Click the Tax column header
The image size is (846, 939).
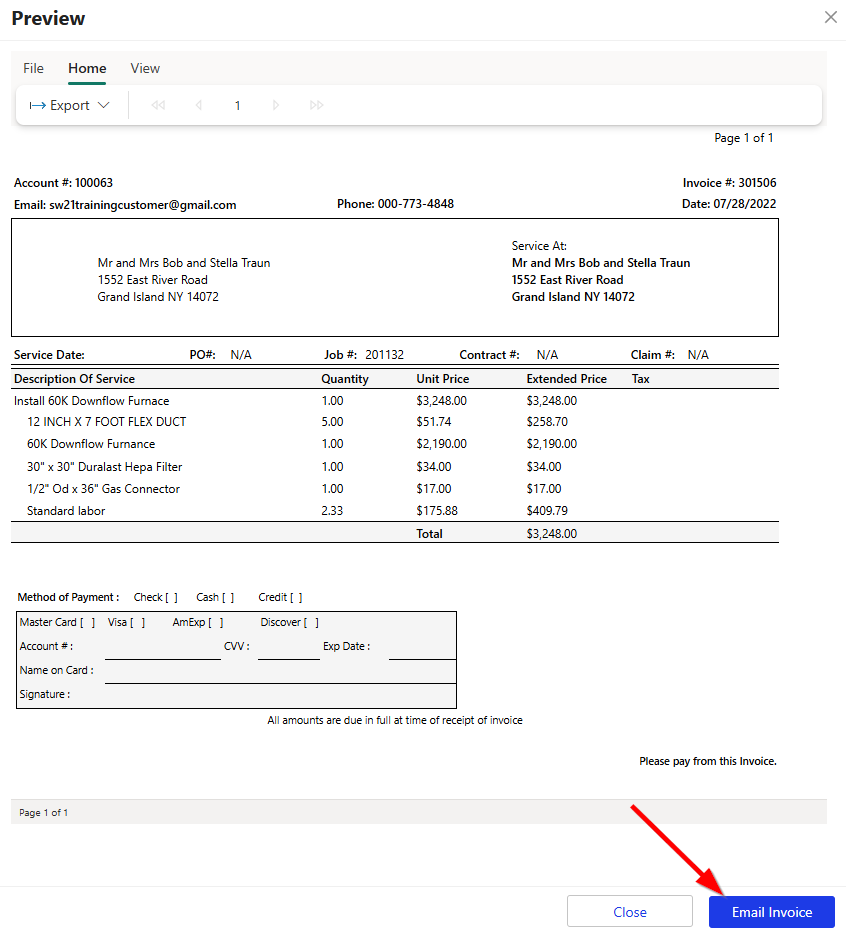[x=641, y=378]
